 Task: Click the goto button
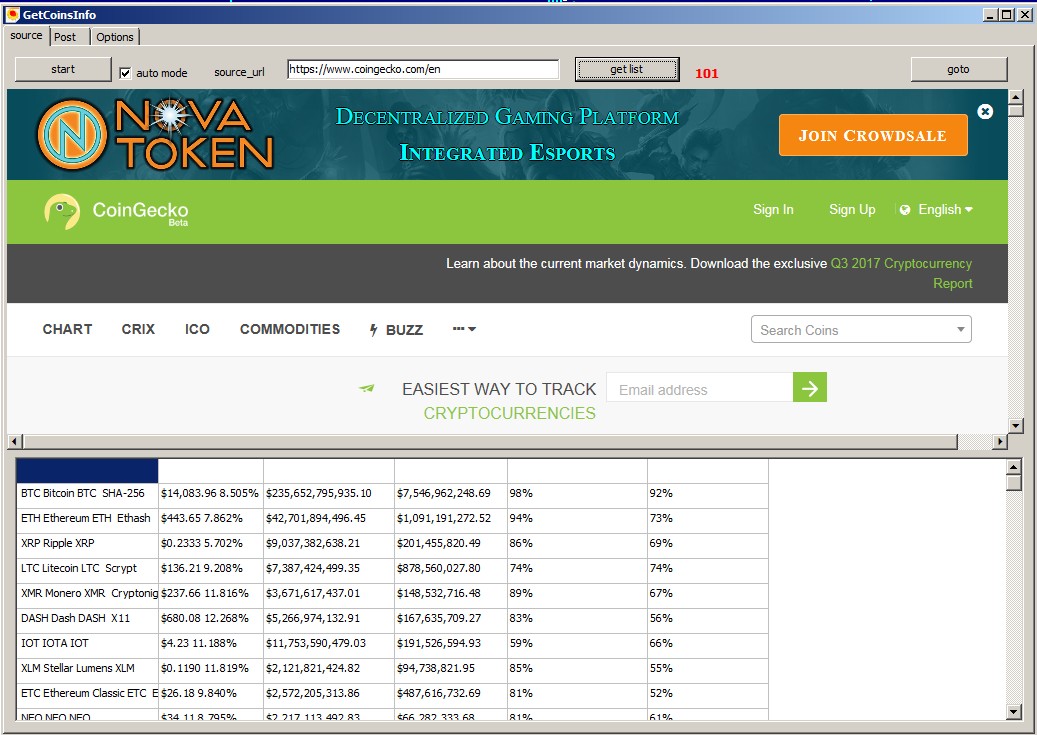pos(958,69)
